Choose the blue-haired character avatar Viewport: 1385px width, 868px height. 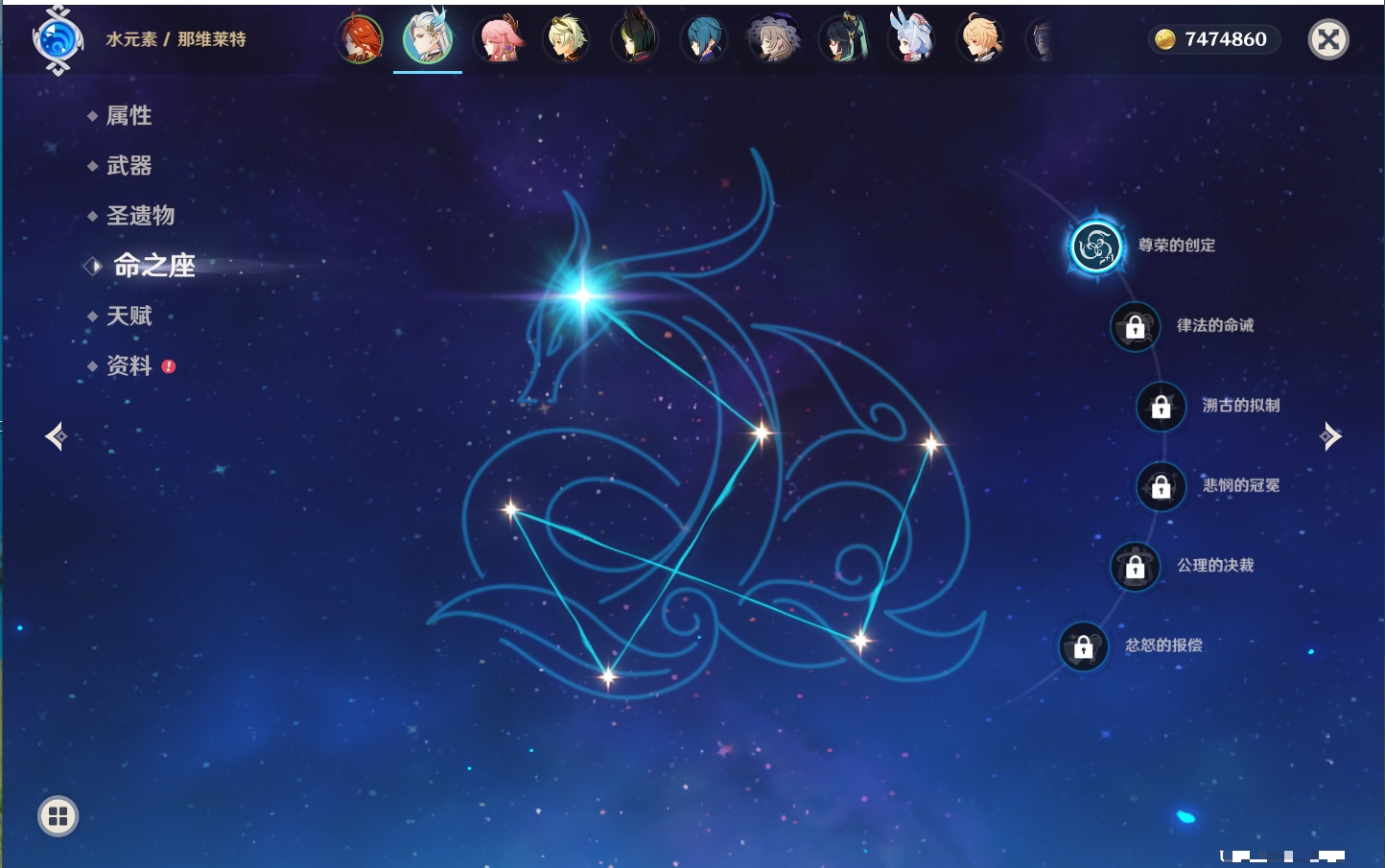pyautogui.click(x=703, y=40)
